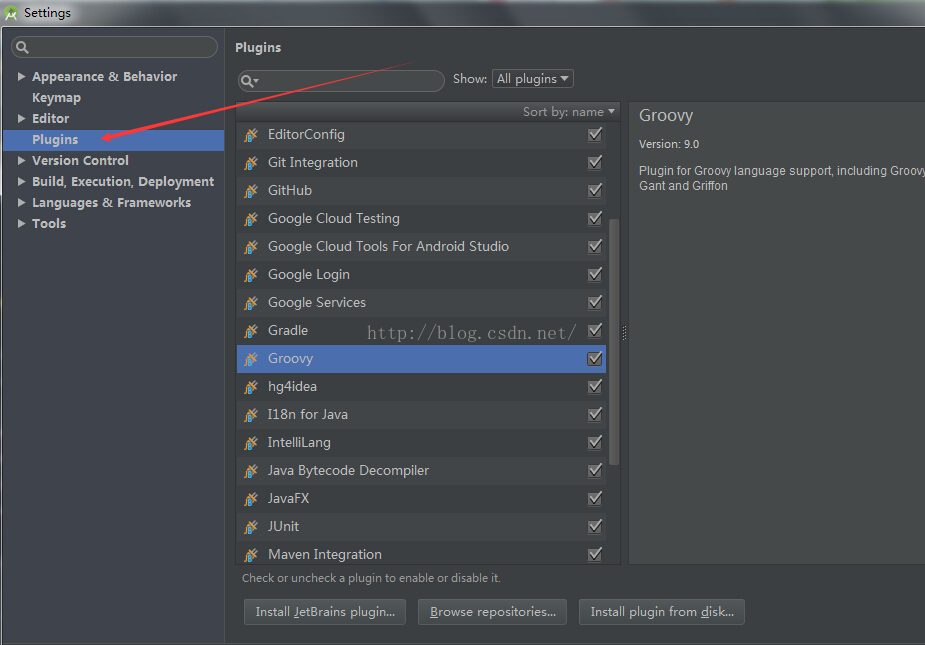
Task: Toggle the GitHub plugin checkbox
Action: [x=595, y=191]
